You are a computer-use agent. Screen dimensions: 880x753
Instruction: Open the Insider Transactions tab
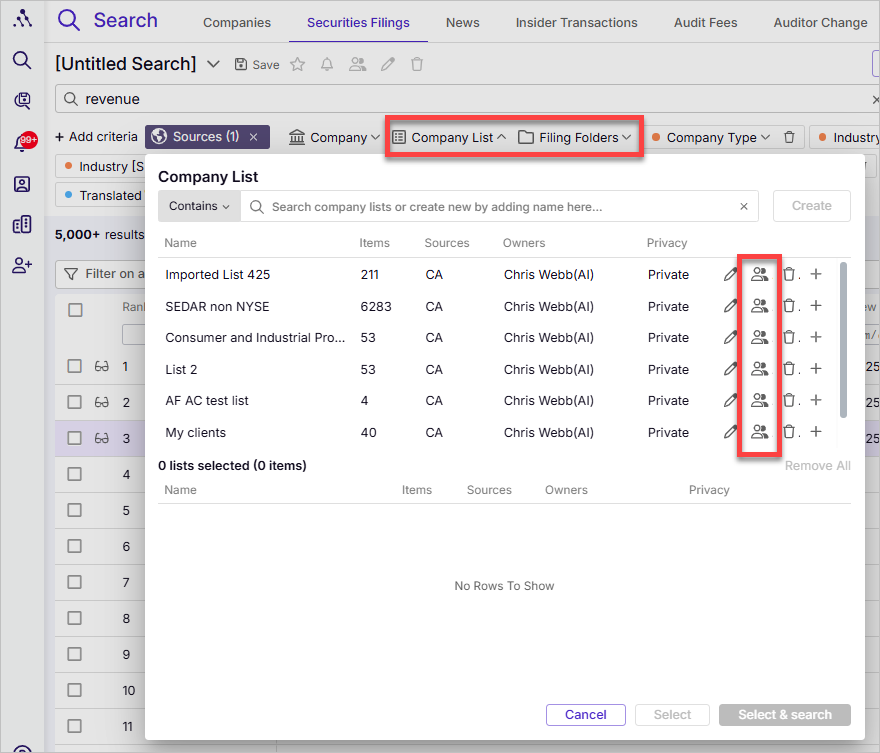coord(576,22)
